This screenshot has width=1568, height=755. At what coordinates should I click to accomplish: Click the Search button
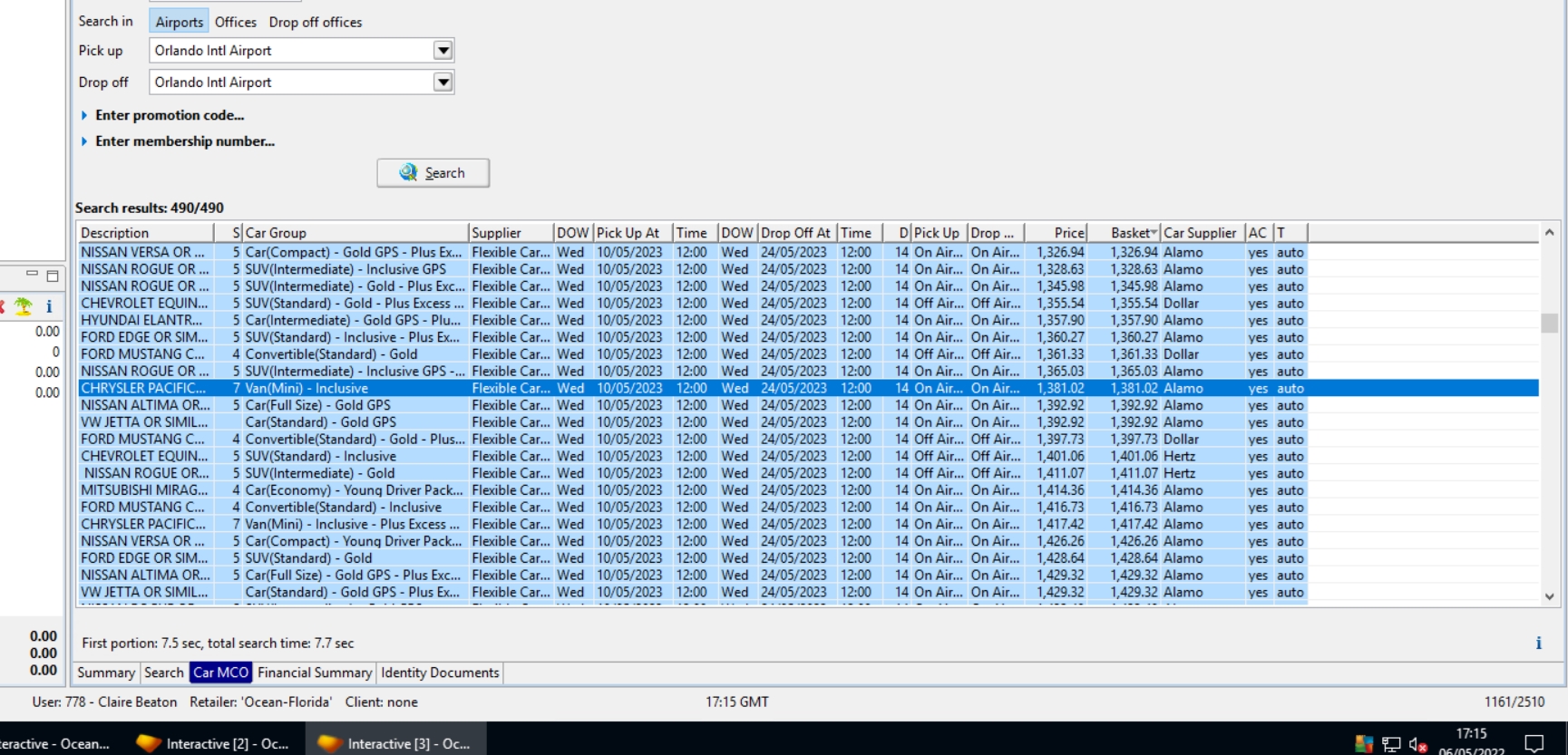(433, 173)
